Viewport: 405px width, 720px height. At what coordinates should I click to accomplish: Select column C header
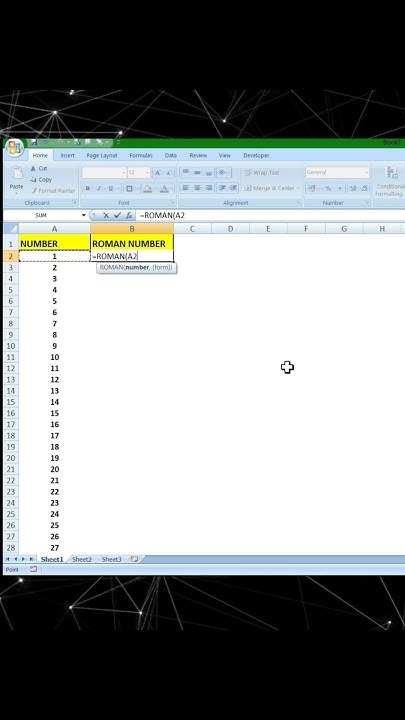(x=192, y=228)
